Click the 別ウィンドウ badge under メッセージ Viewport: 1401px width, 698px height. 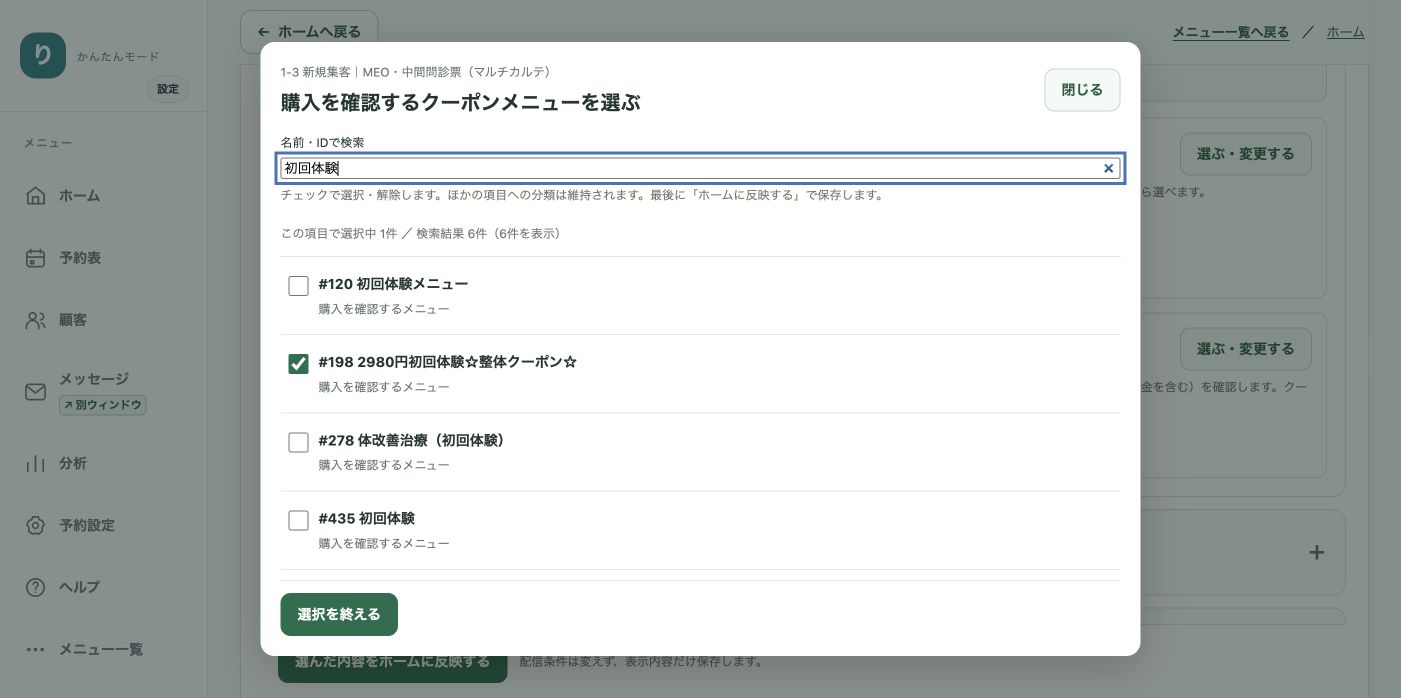coord(103,405)
